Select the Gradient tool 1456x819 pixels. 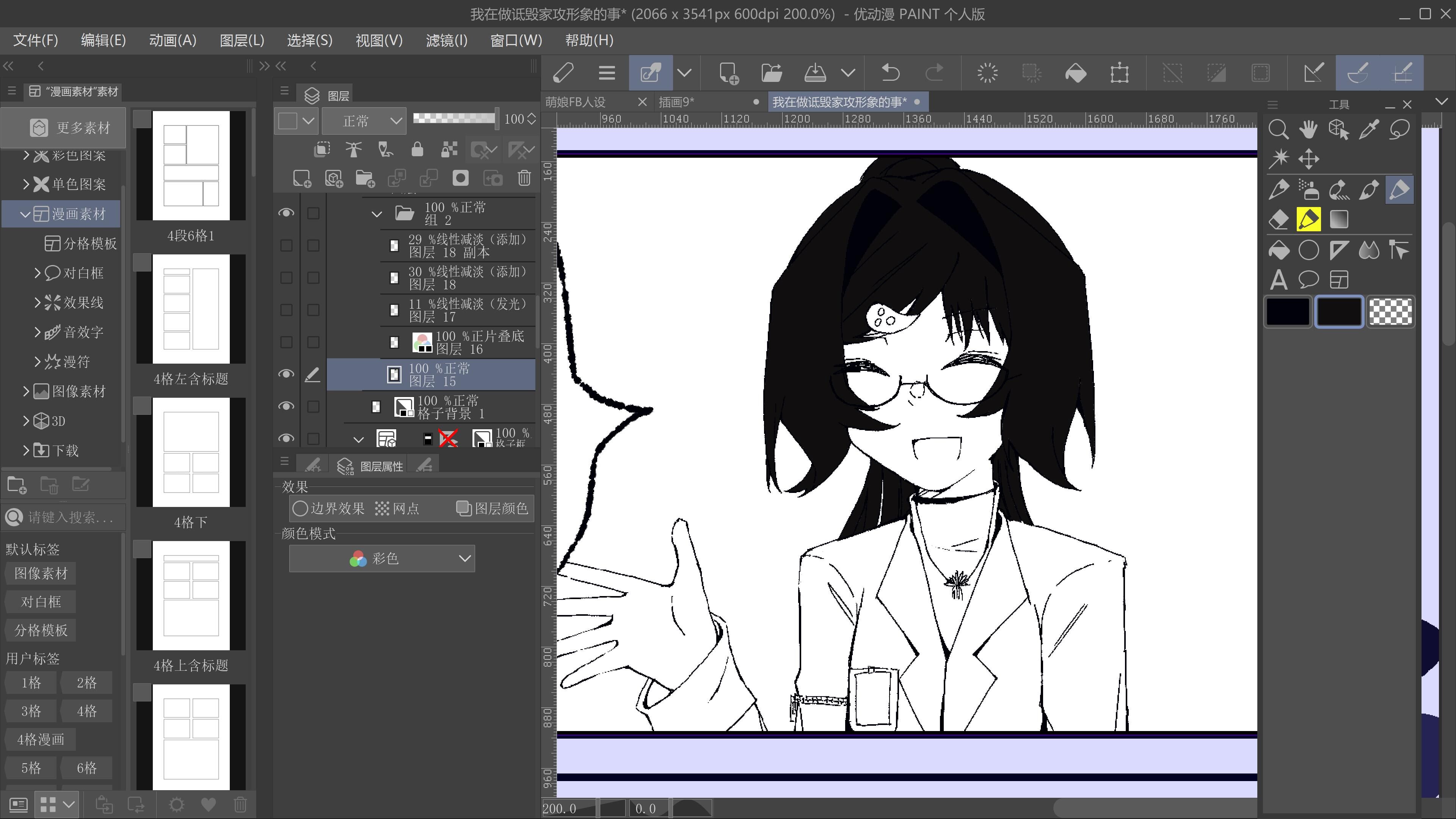click(x=1338, y=219)
